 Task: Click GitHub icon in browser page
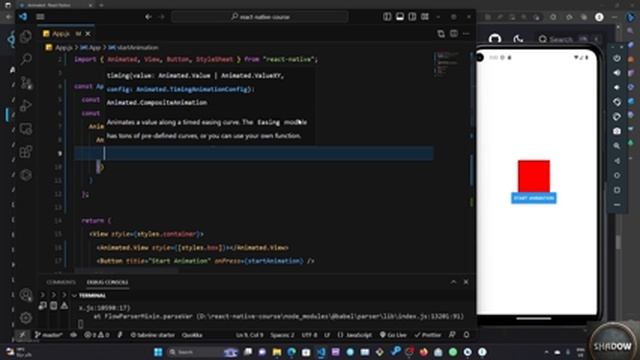tap(495, 39)
